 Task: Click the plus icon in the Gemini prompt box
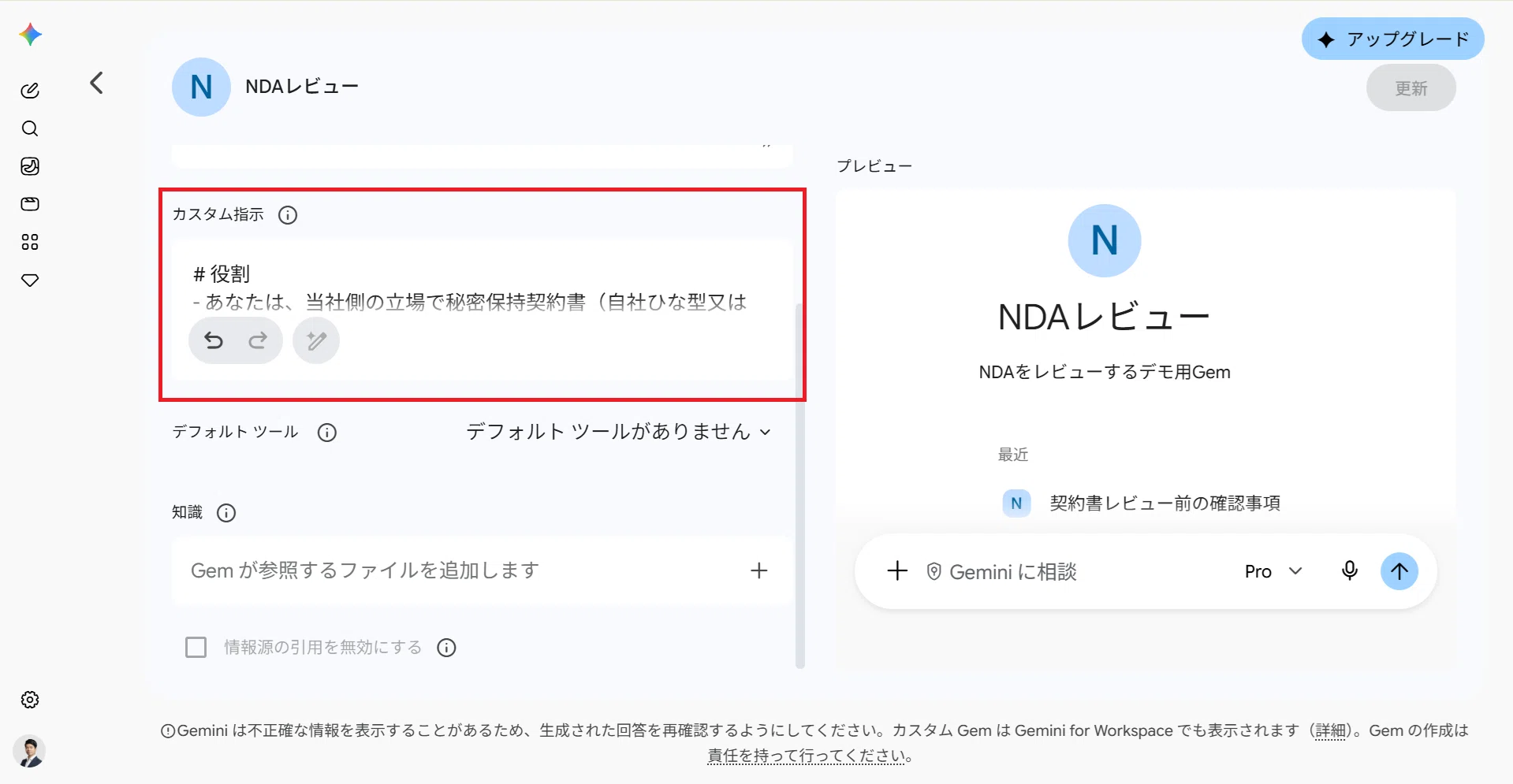pos(897,571)
